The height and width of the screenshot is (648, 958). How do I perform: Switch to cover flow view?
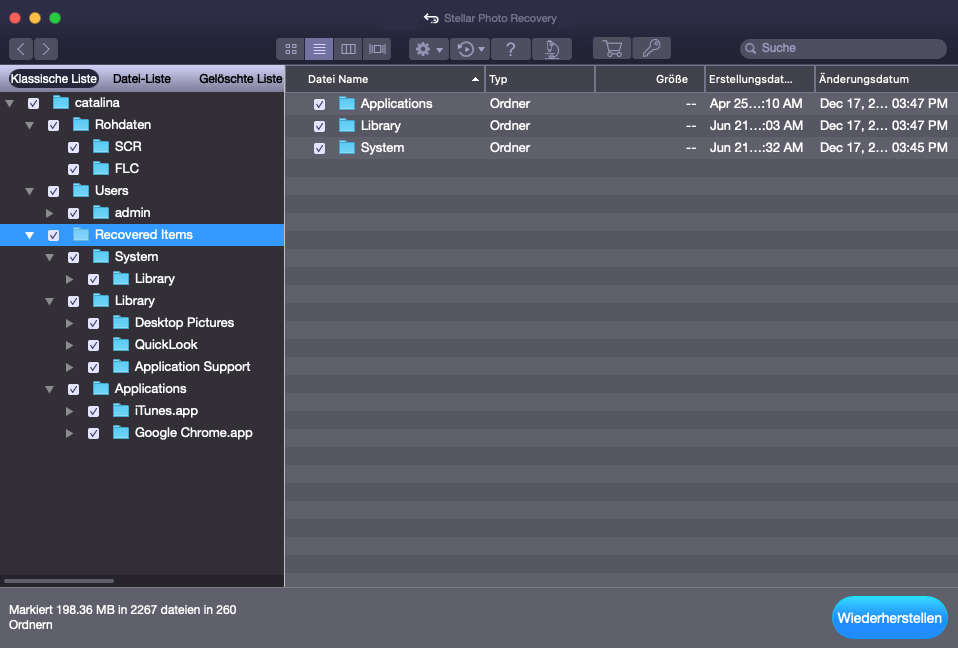(x=377, y=48)
